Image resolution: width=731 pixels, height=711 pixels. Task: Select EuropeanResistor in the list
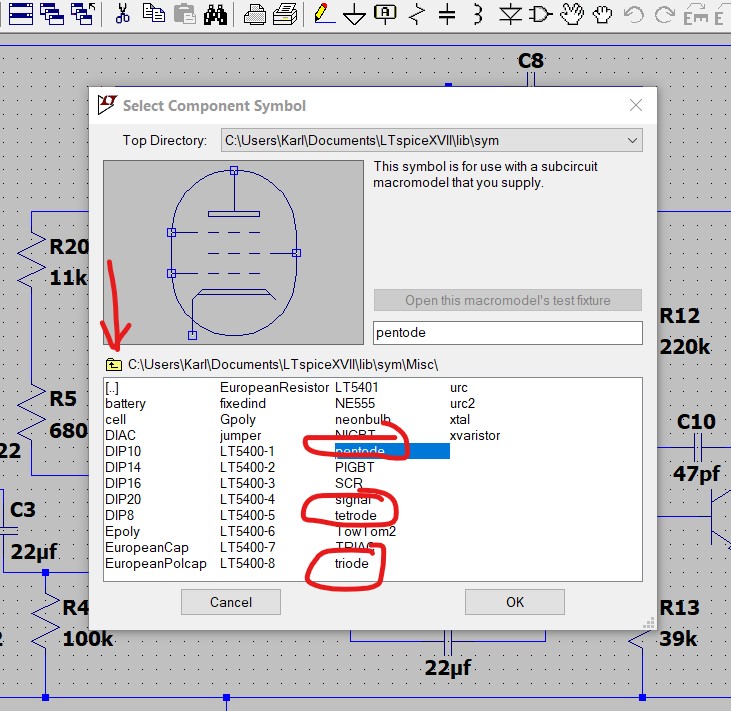tap(275, 387)
